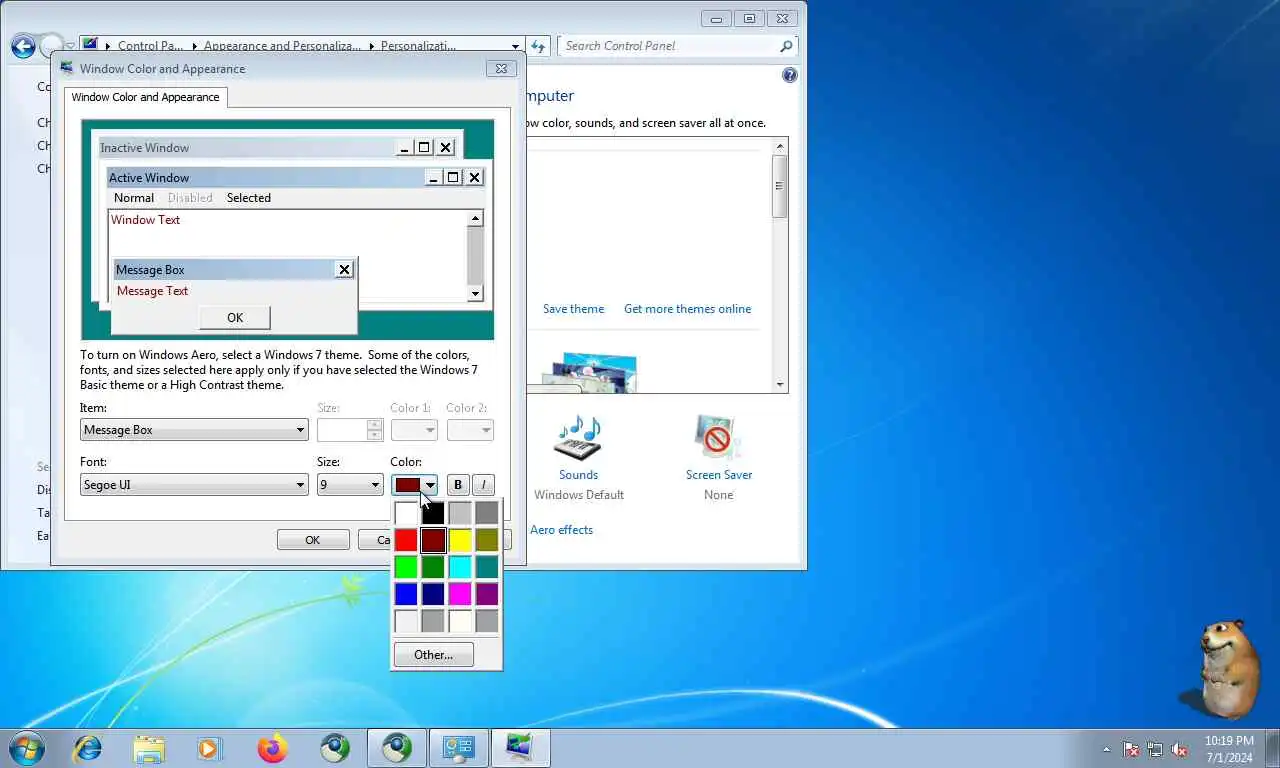Pick the olive color swatch
Viewport: 1280px width, 768px height.
(487, 540)
